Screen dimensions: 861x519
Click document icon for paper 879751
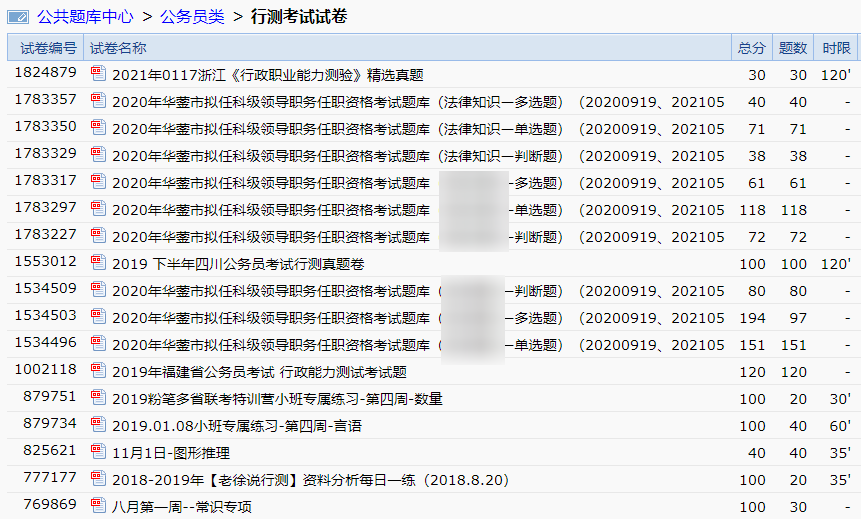(x=98, y=397)
